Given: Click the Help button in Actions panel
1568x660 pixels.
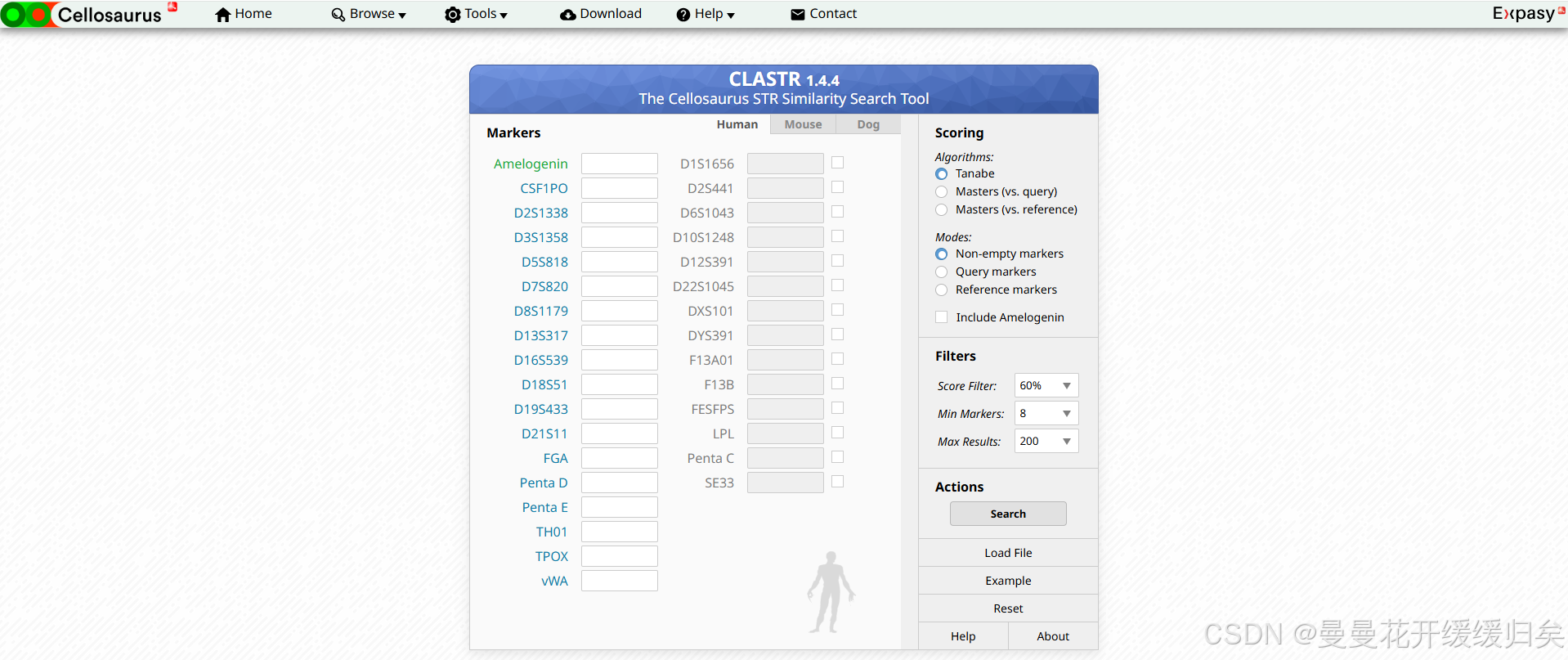Looking at the screenshot, I should (x=963, y=636).
